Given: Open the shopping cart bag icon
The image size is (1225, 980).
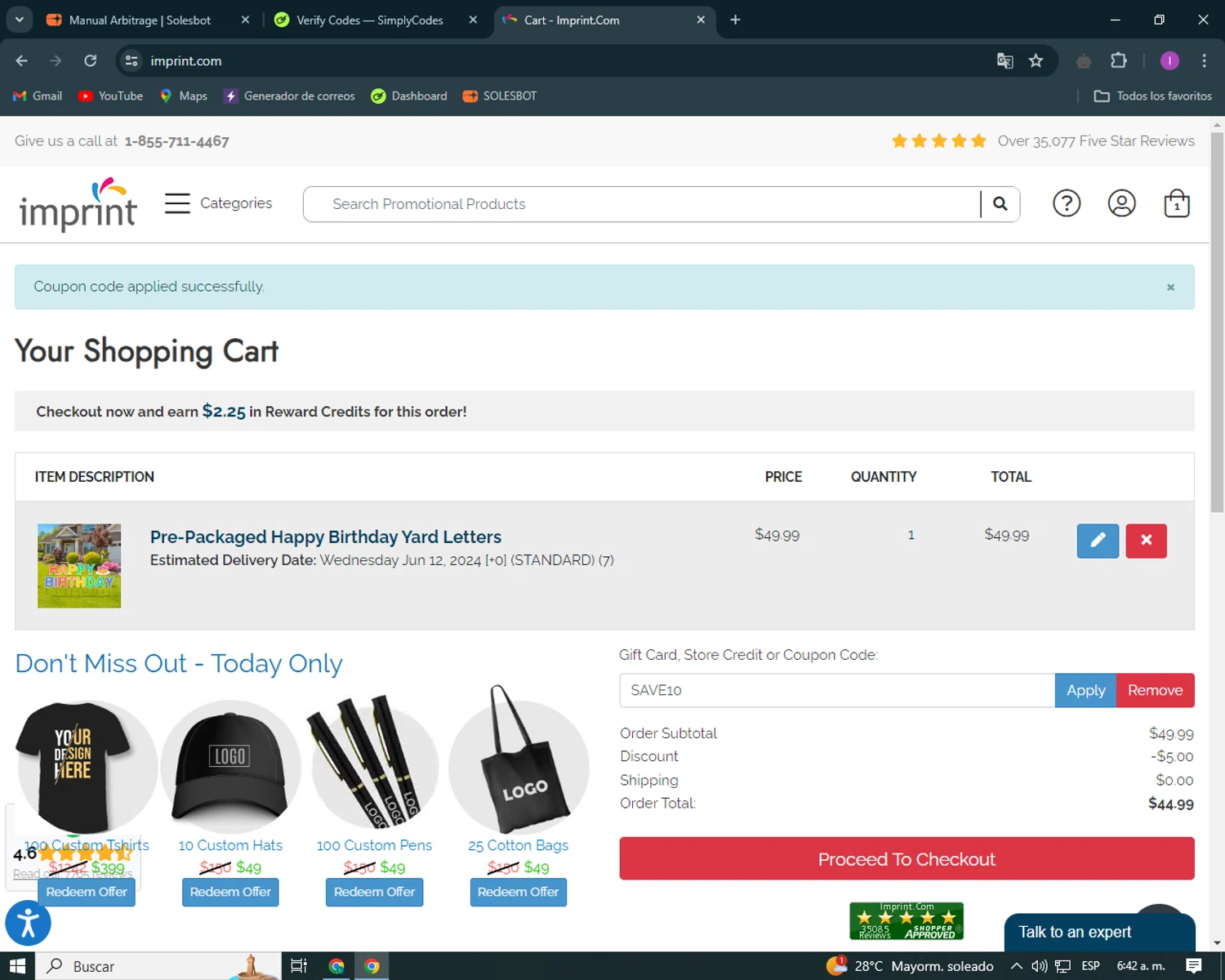Looking at the screenshot, I should tap(1177, 203).
